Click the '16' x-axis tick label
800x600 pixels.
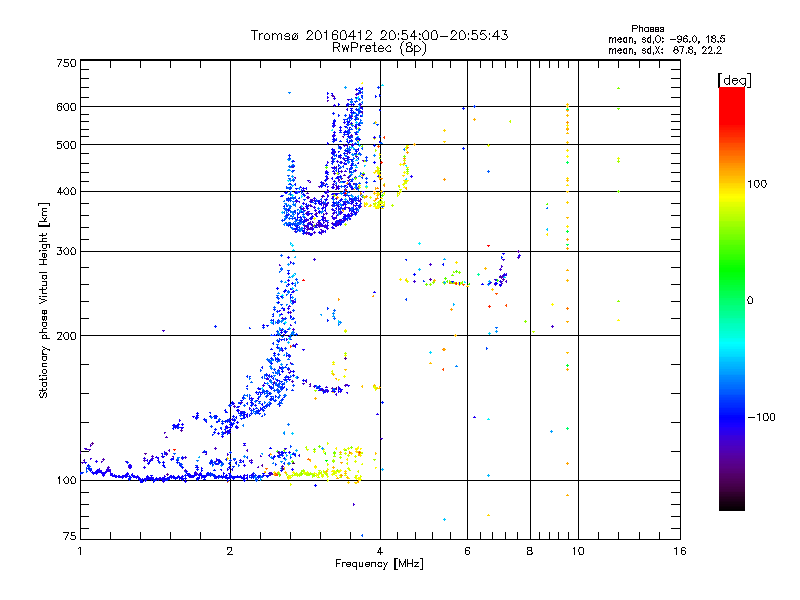click(x=680, y=551)
